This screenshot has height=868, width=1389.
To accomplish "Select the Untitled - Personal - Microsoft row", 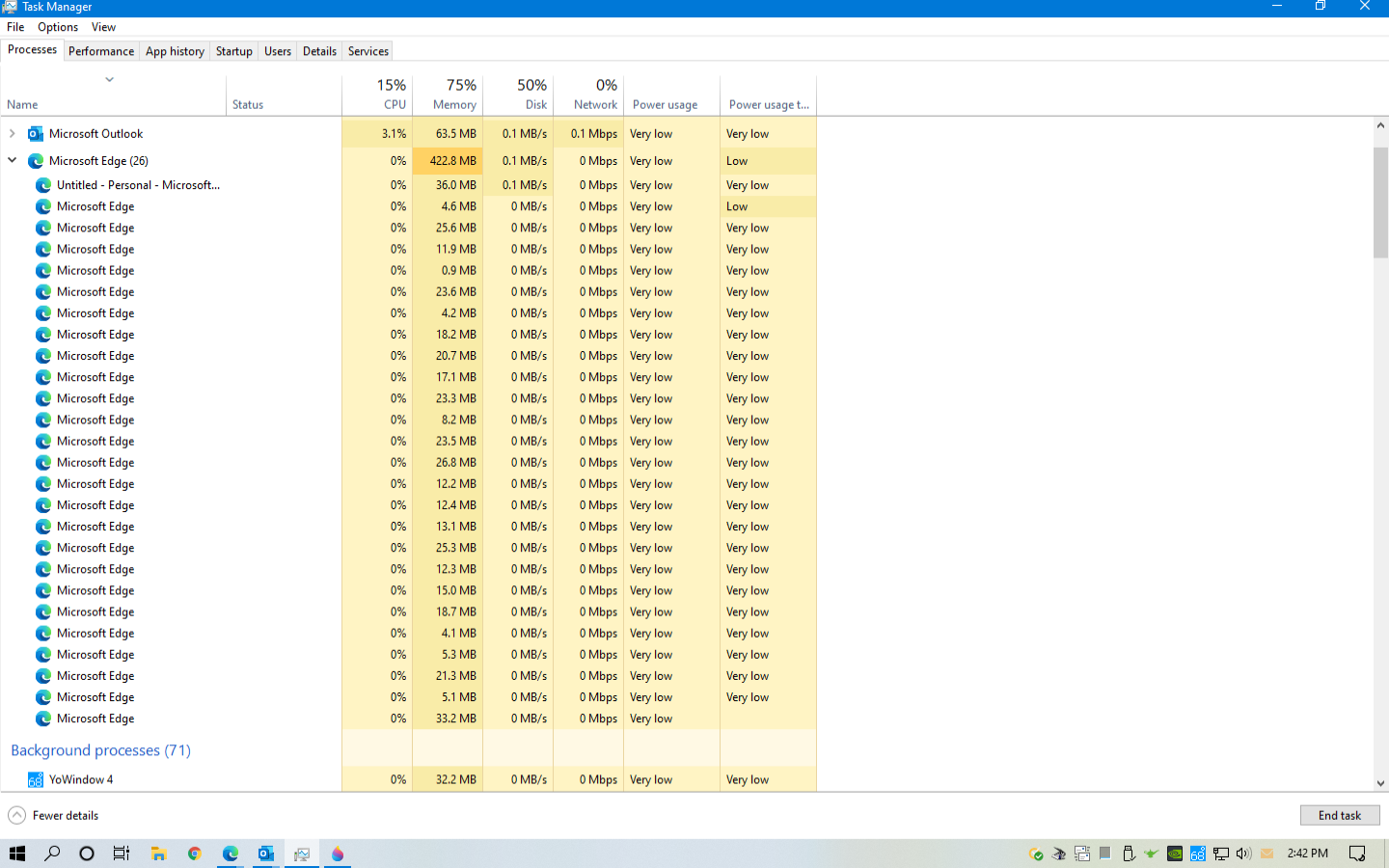I will tap(408, 185).
